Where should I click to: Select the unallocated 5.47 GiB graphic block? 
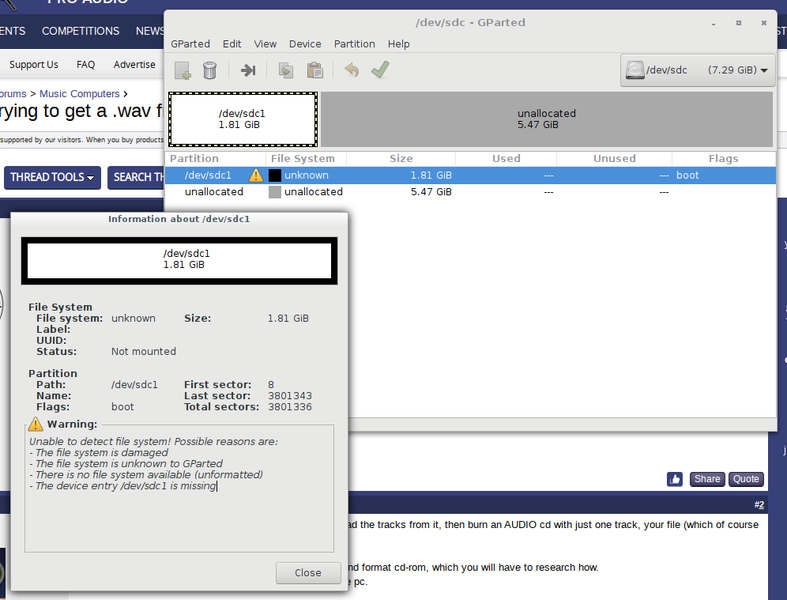tap(547, 119)
